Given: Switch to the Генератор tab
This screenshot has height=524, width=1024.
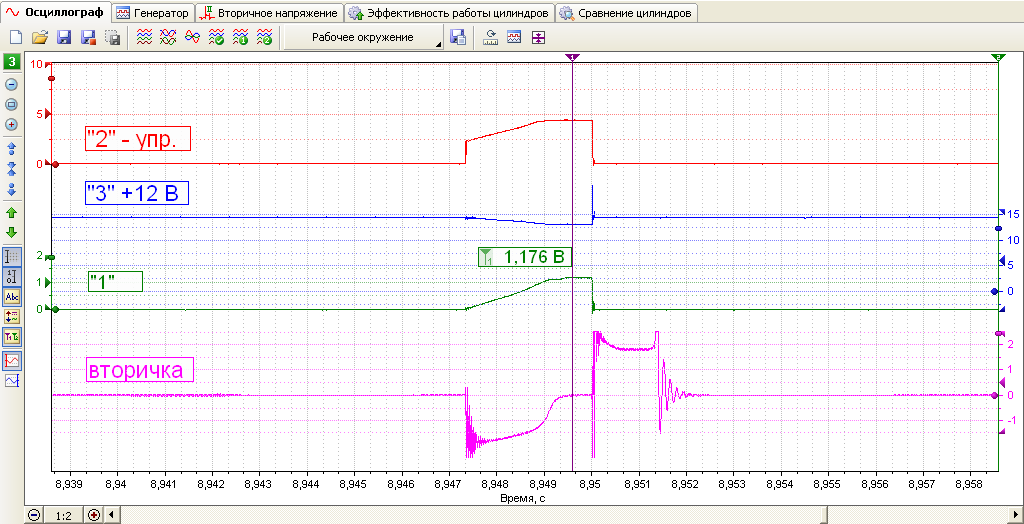Looking at the screenshot, I should [x=153, y=13].
